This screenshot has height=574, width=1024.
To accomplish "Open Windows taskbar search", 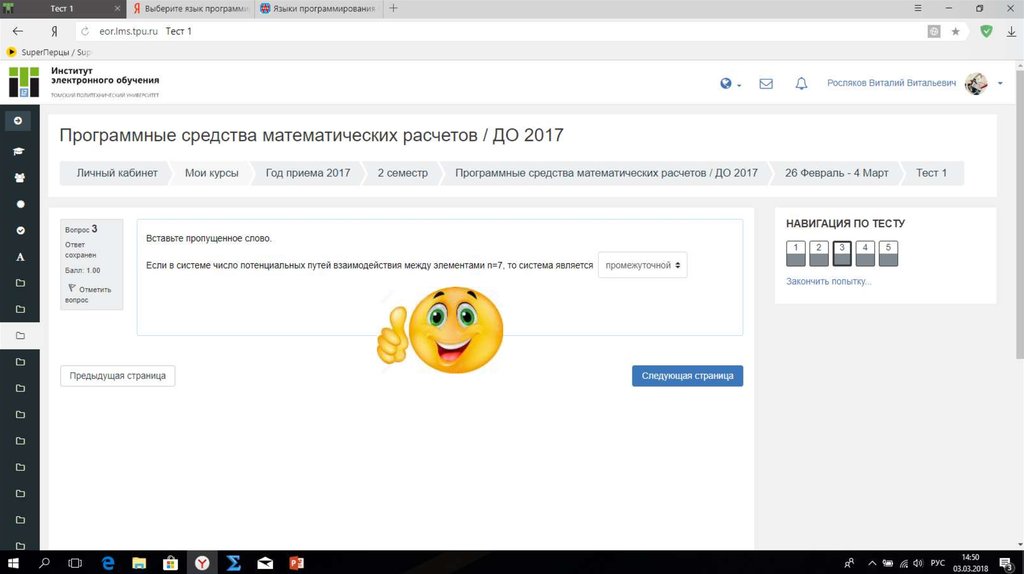I will pyautogui.click(x=44, y=563).
